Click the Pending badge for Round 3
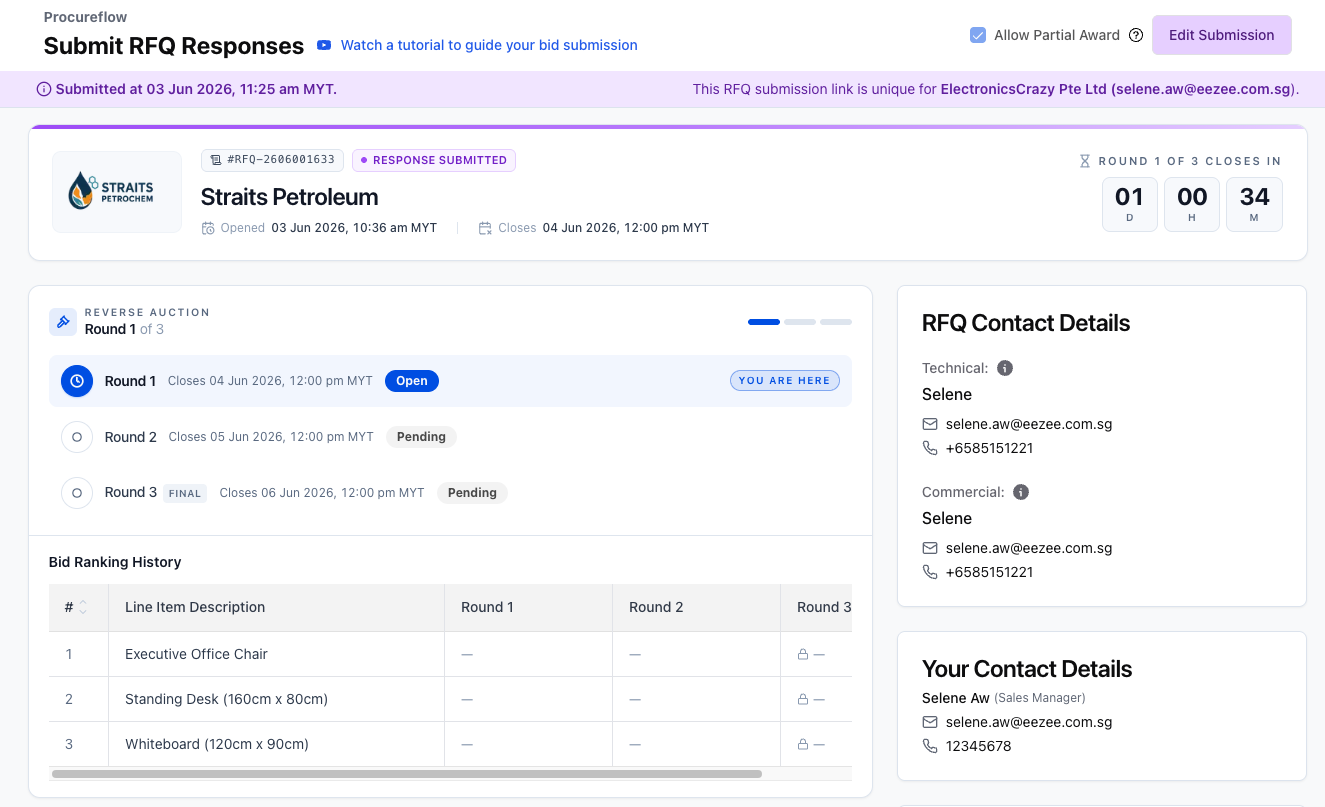The image size is (1325, 807). coord(472,493)
